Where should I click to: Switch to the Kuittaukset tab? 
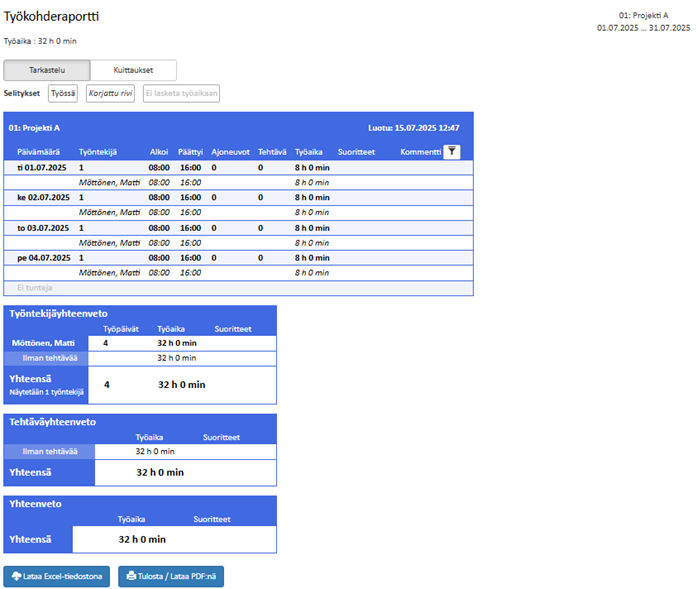(x=133, y=70)
